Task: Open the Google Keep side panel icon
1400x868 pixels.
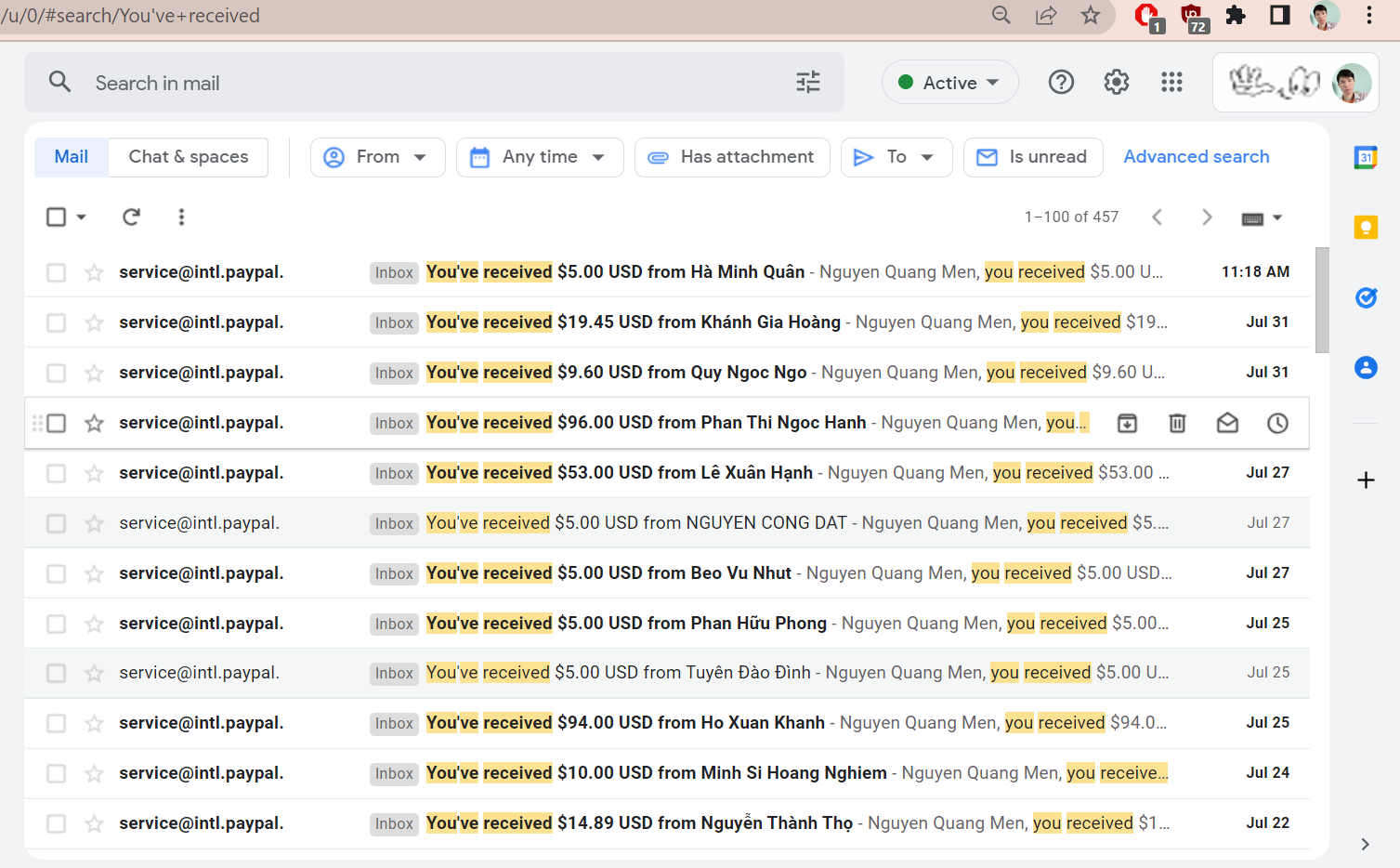Action: pyautogui.click(x=1366, y=227)
